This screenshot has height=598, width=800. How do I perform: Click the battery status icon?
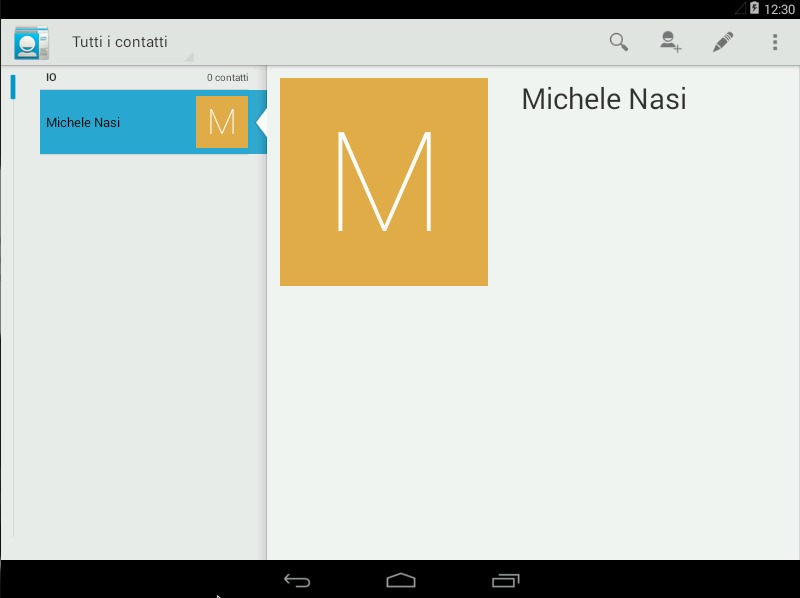click(754, 9)
